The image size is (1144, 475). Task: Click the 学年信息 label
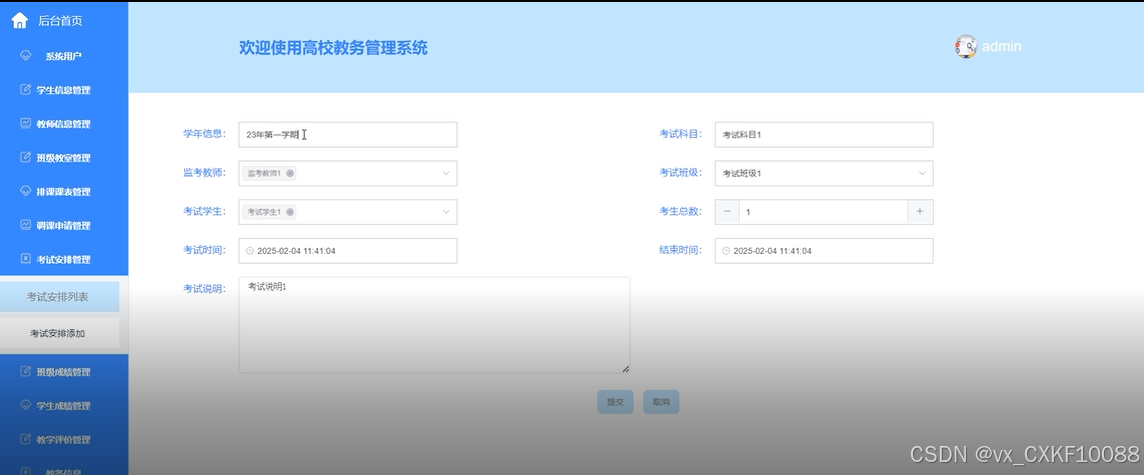pos(204,134)
